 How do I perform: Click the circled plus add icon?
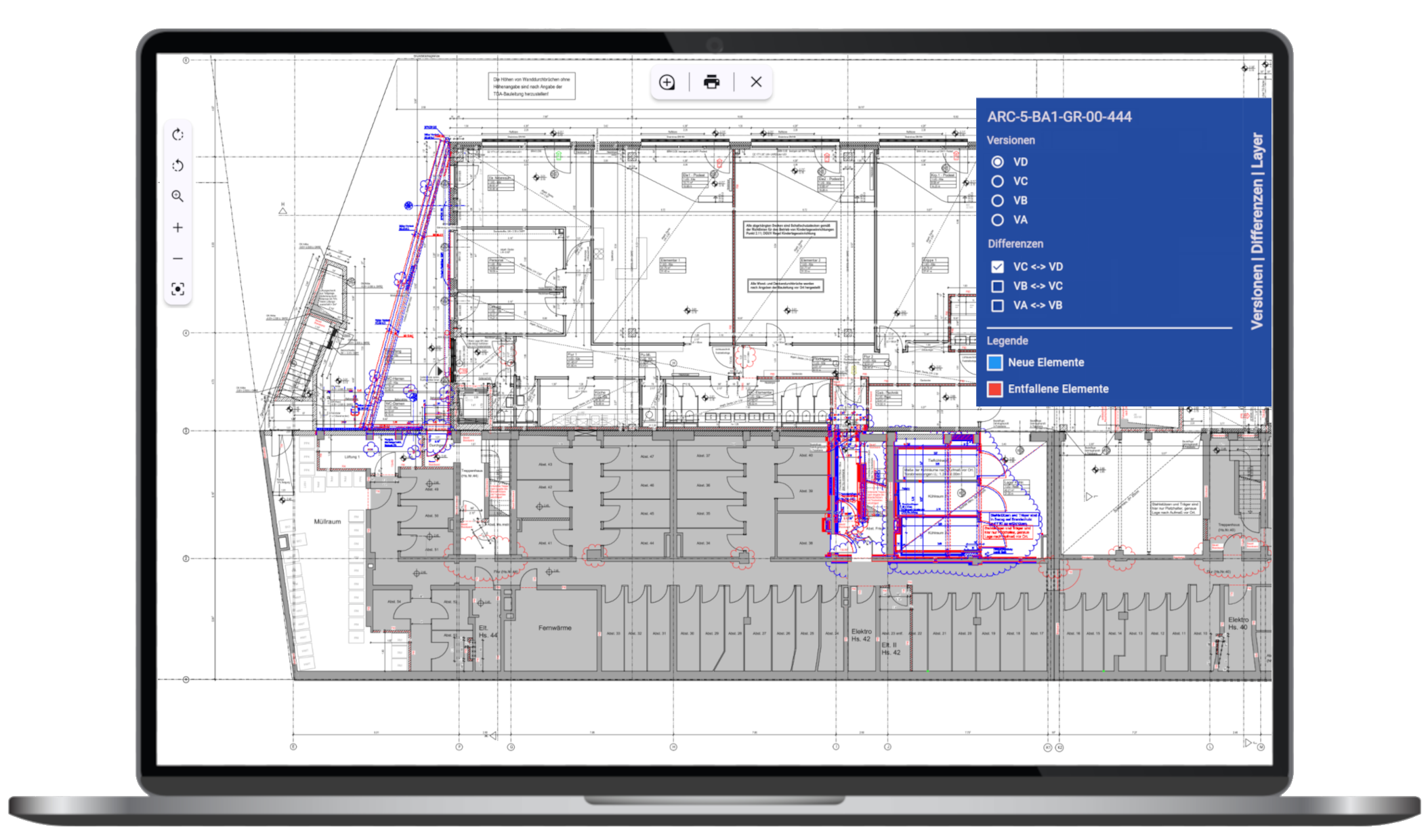[667, 82]
